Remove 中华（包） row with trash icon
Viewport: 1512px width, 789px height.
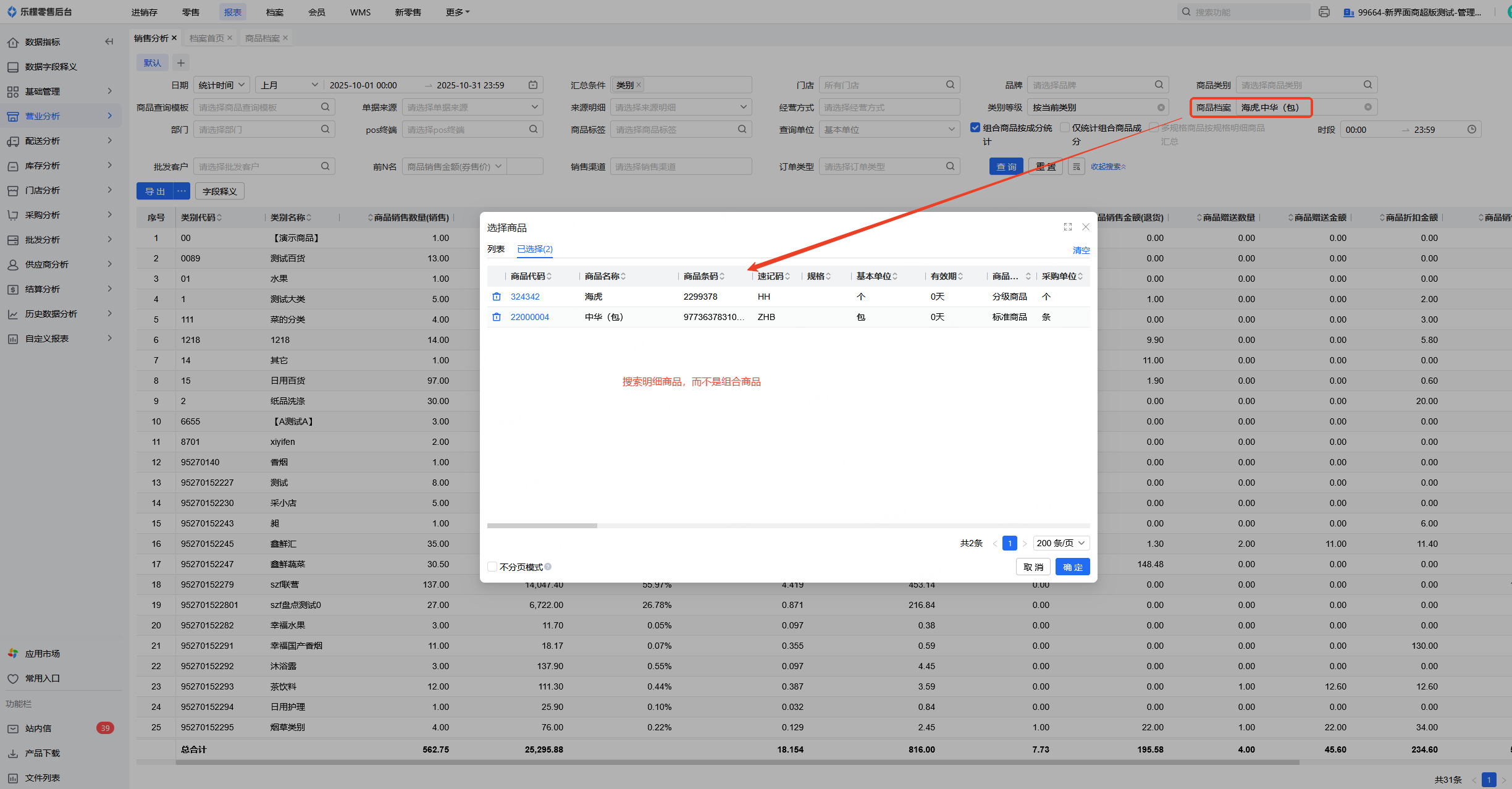coord(496,317)
